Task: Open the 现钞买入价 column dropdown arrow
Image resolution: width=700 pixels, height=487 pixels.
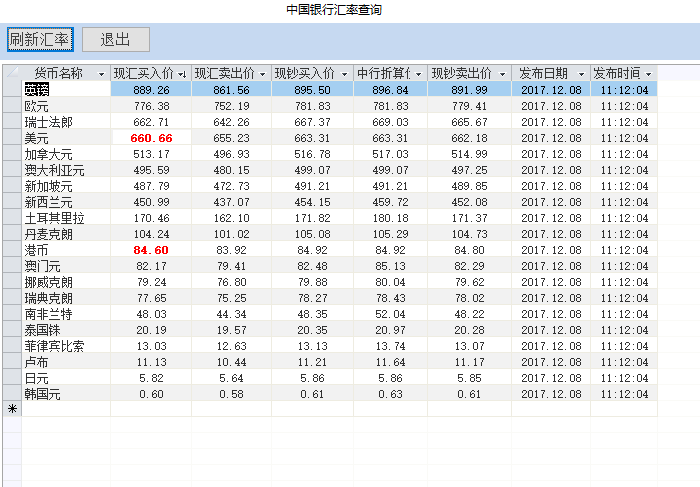Action: click(x=344, y=74)
